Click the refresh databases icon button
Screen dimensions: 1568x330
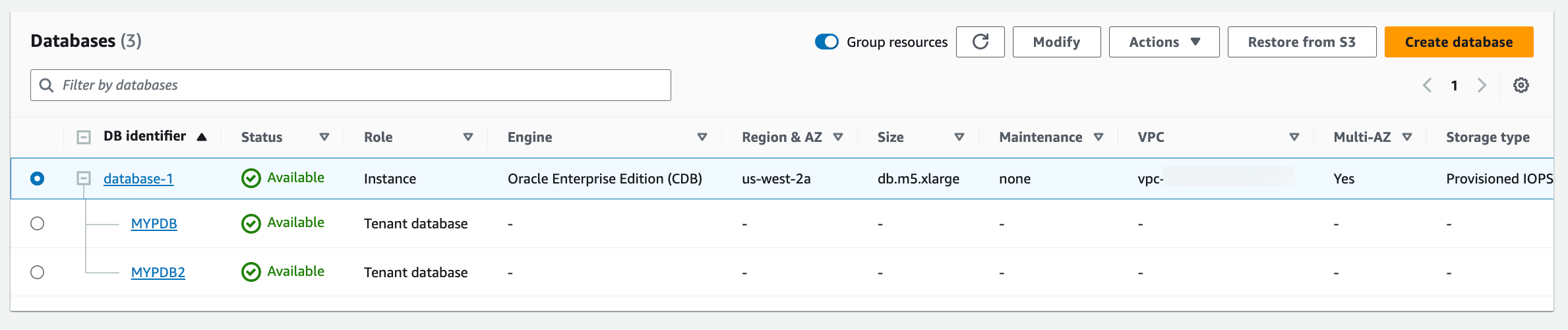(x=980, y=42)
